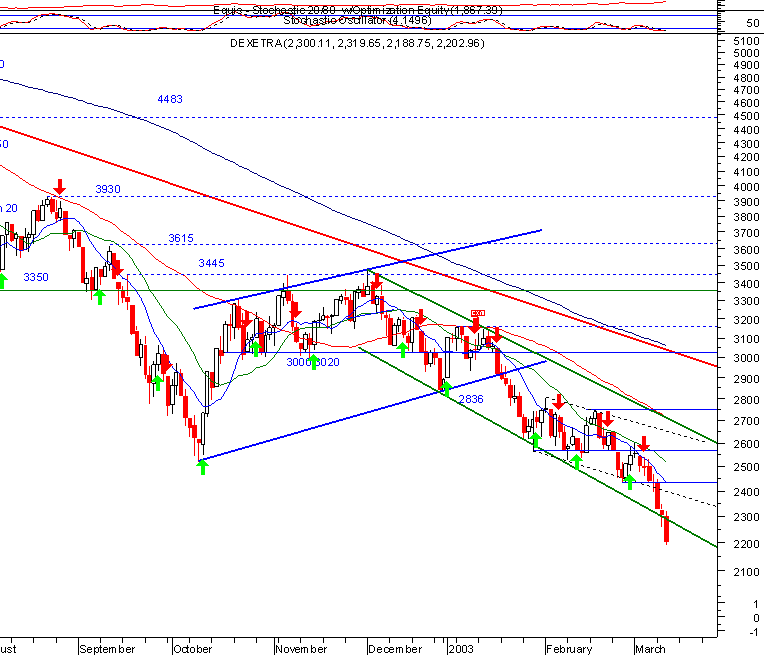Click the 2836 level label

[471, 399]
